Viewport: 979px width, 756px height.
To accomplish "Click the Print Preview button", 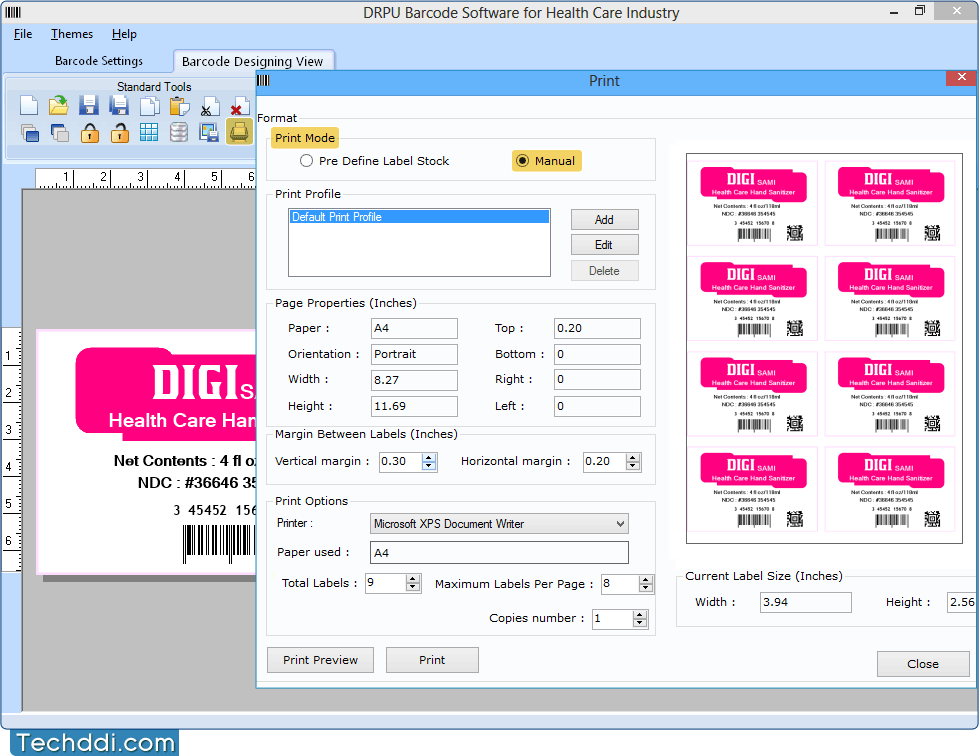I will (320, 660).
